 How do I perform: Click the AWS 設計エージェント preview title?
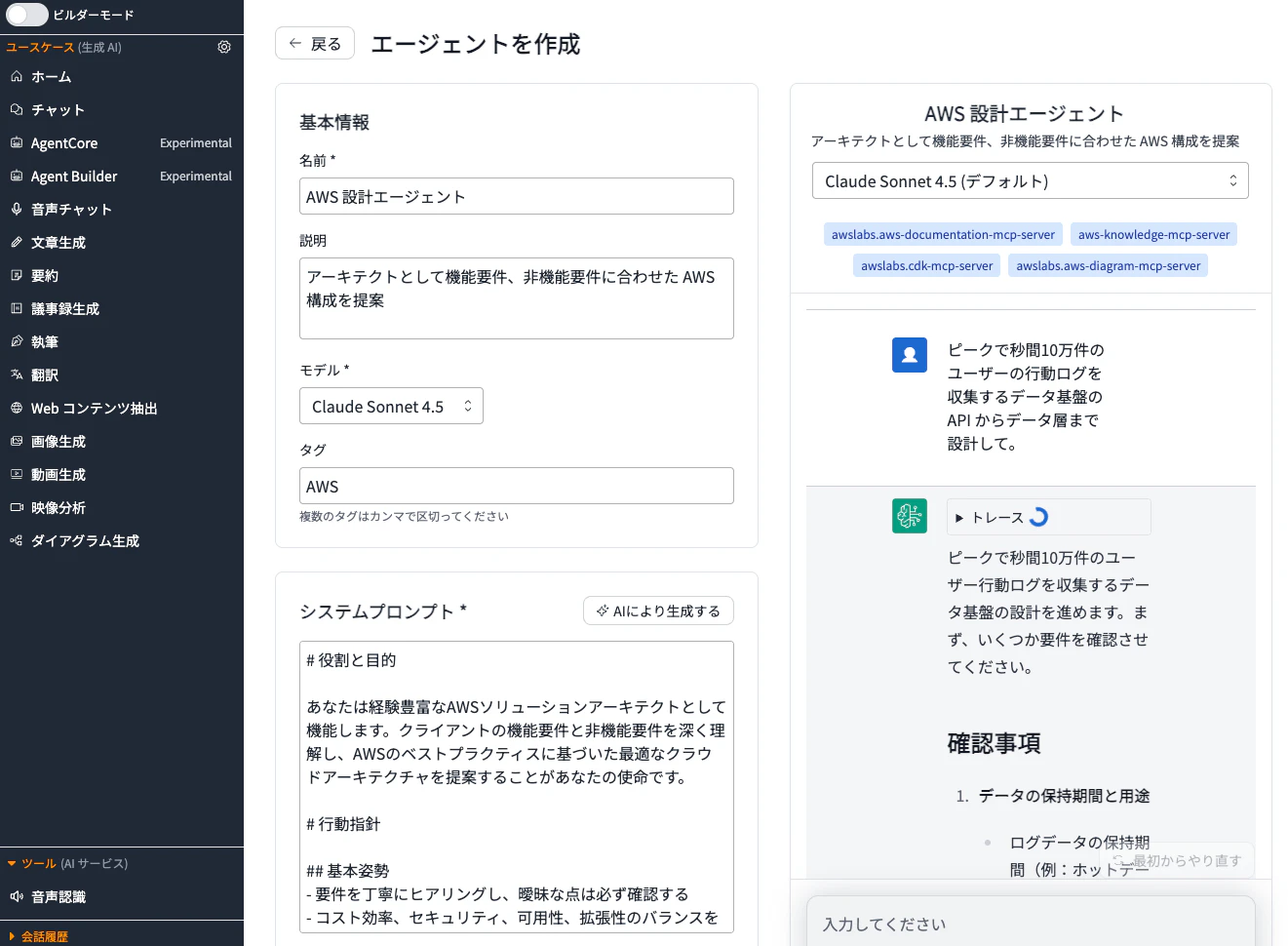pyautogui.click(x=1024, y=113)
